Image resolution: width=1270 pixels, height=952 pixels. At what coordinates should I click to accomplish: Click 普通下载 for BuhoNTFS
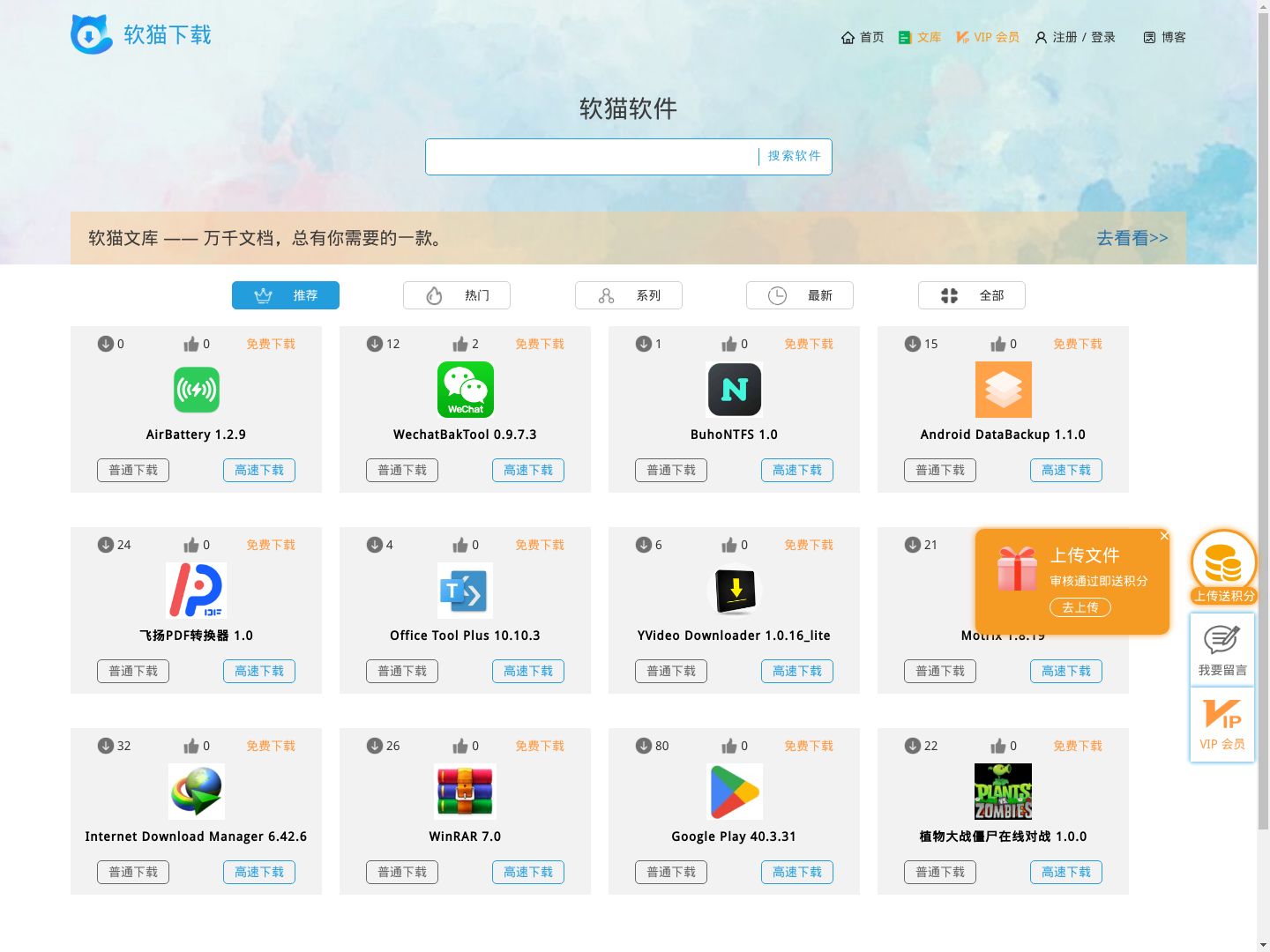(671, 471)
